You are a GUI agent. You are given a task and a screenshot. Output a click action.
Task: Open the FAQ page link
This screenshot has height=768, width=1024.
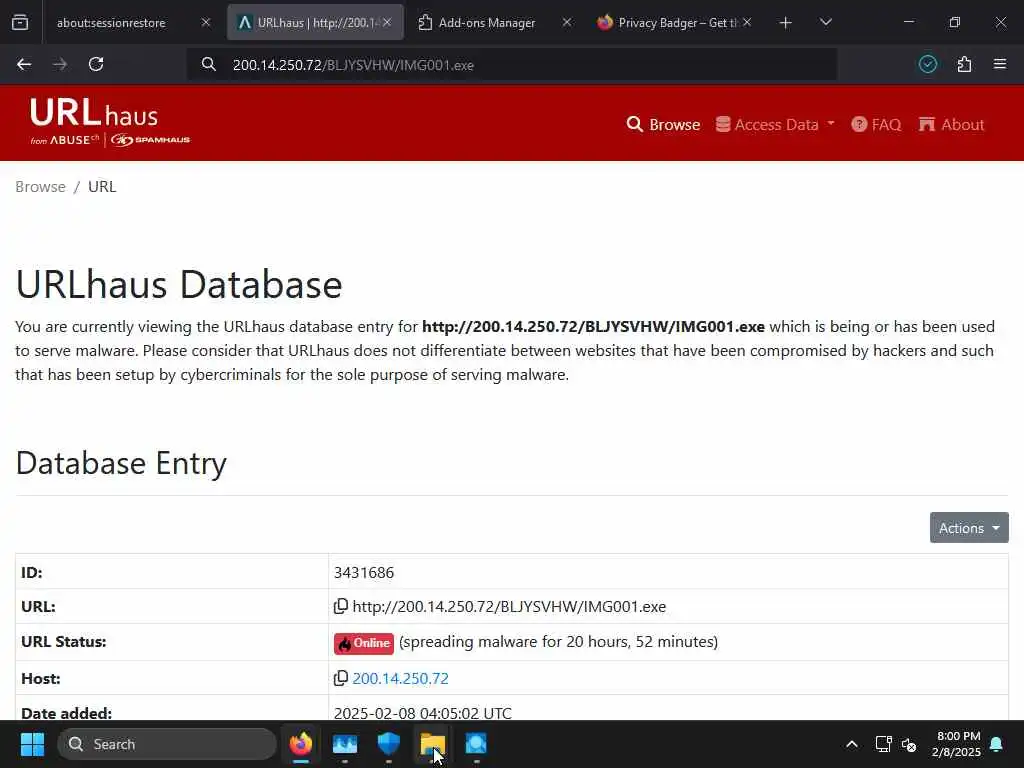(x=876, y=124)
